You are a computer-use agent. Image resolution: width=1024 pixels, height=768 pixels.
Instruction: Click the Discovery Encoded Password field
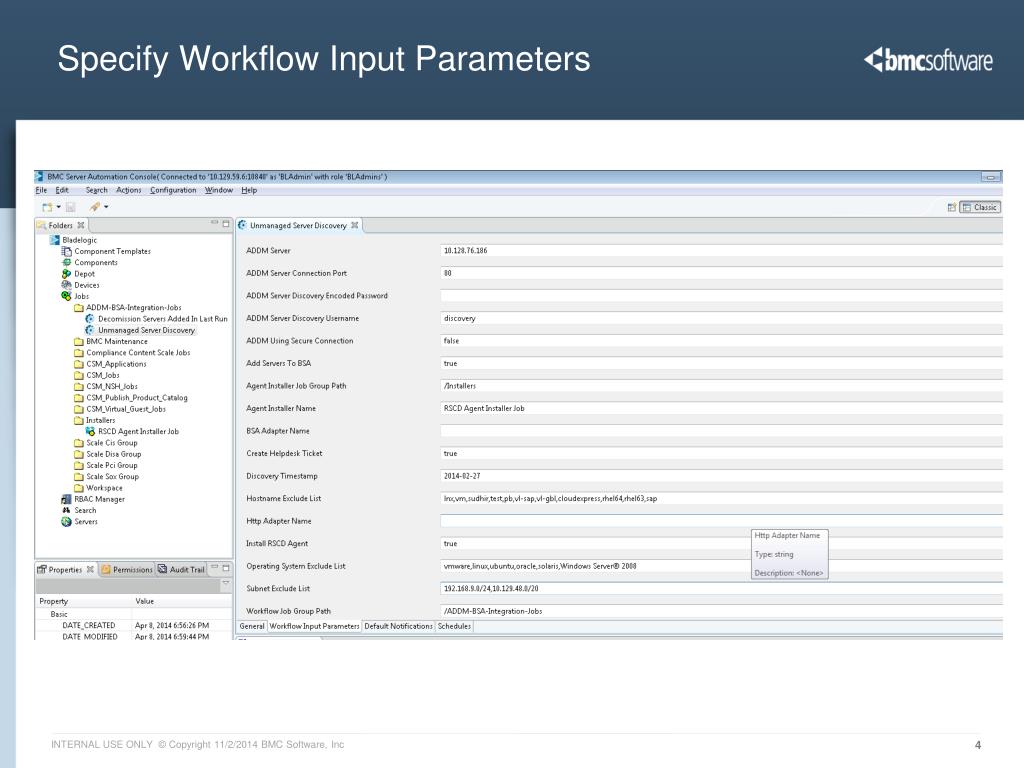pyautogui.click(x=721, y=296)
